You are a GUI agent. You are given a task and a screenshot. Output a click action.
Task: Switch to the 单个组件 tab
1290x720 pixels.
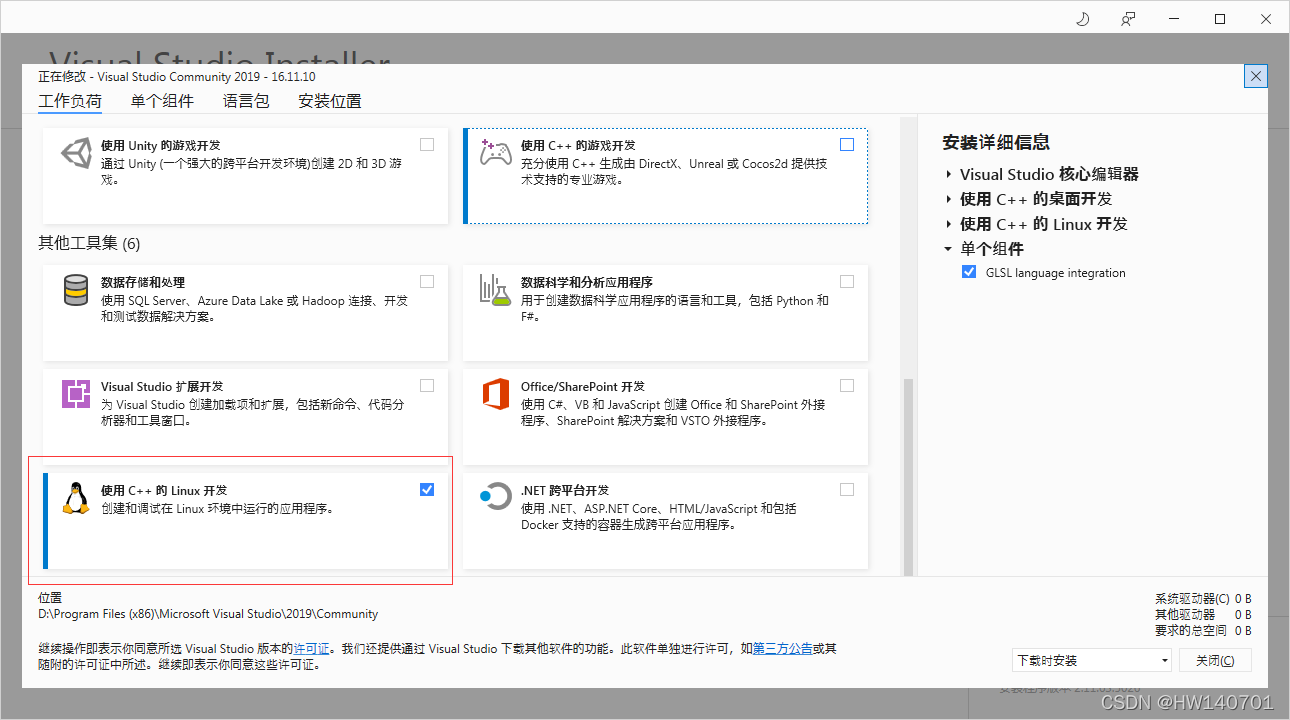pyautogui.click(x=162, y=101)
